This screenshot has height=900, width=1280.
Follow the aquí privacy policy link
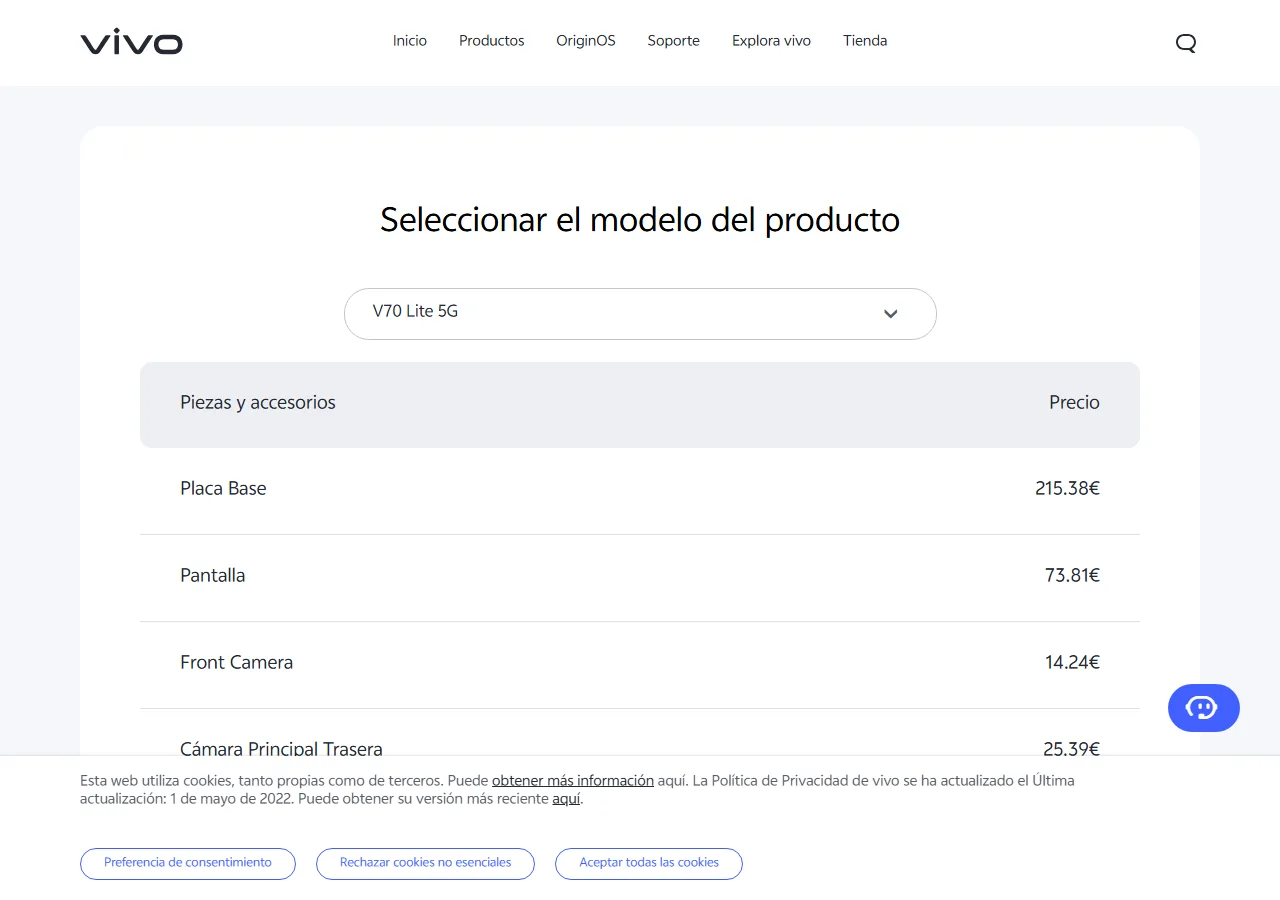566,799
